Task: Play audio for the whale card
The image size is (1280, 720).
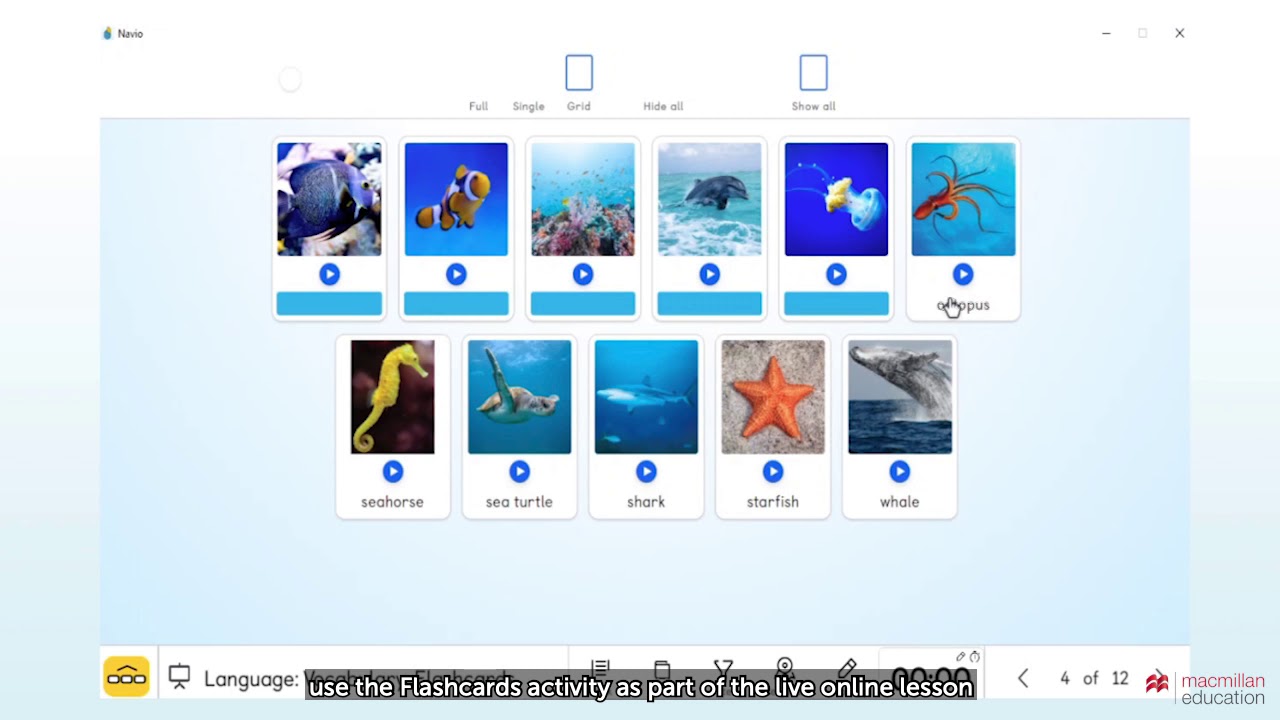Action: [900, 471]
